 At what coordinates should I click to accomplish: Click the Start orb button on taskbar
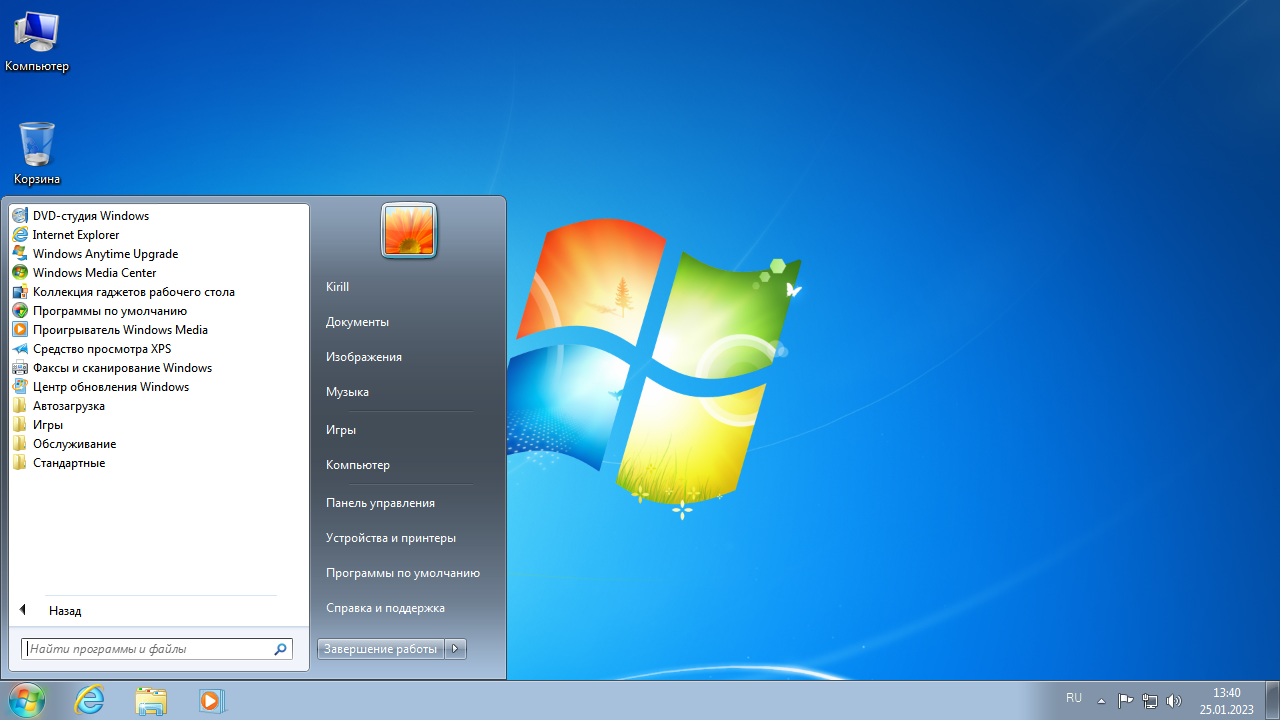pos(26,700)
